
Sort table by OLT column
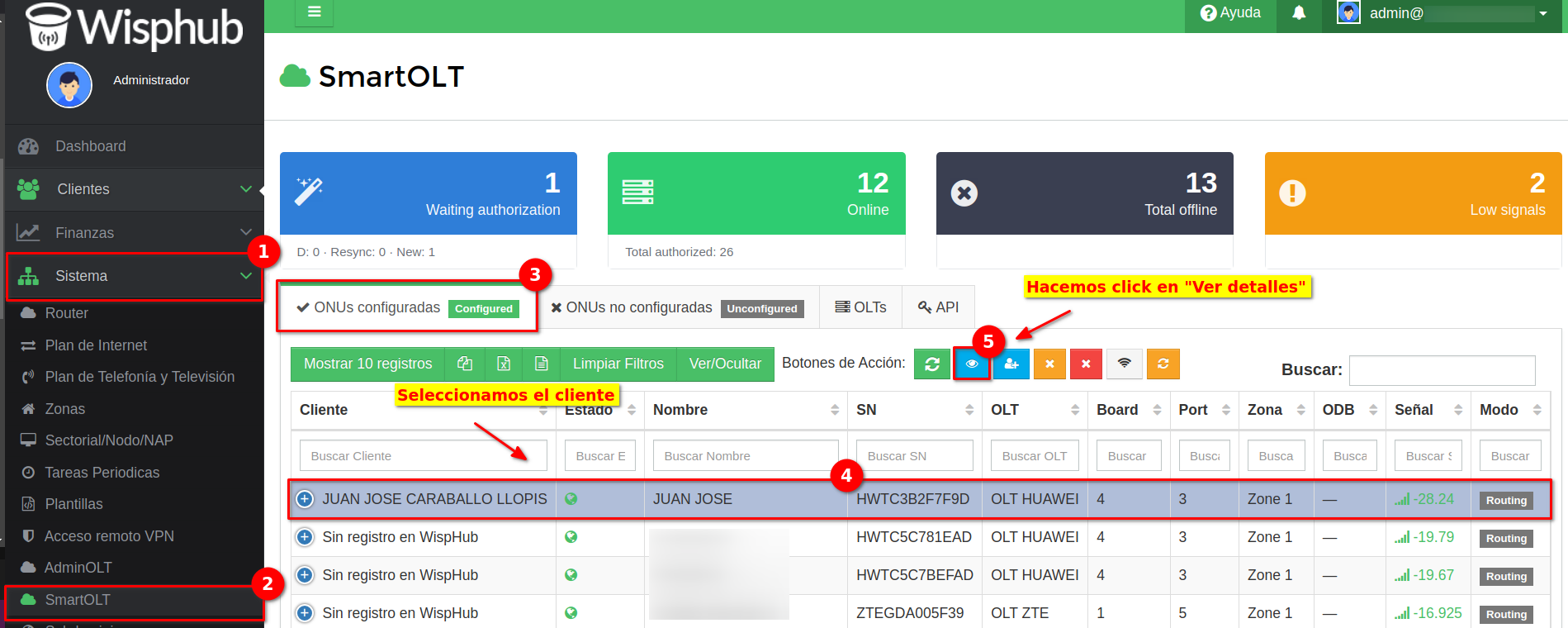tap(1035, 410)
